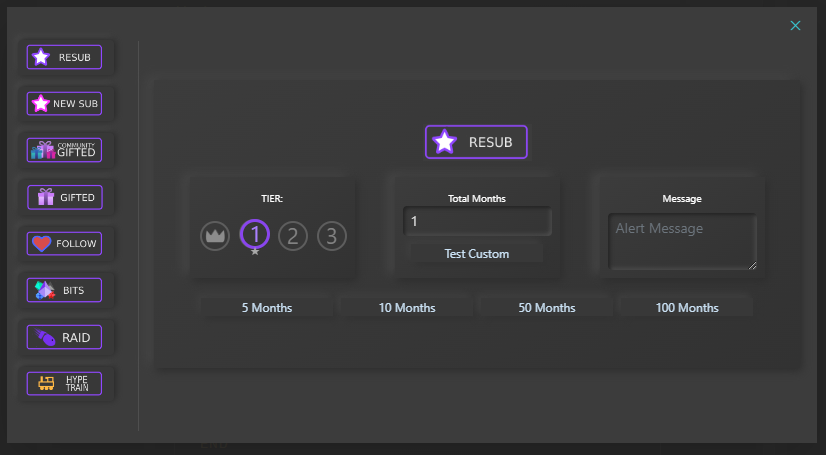This screenshot has height=455, width=826.
Task: Switch to Tier 2 subscription
Action: click(x=292, y=236)
